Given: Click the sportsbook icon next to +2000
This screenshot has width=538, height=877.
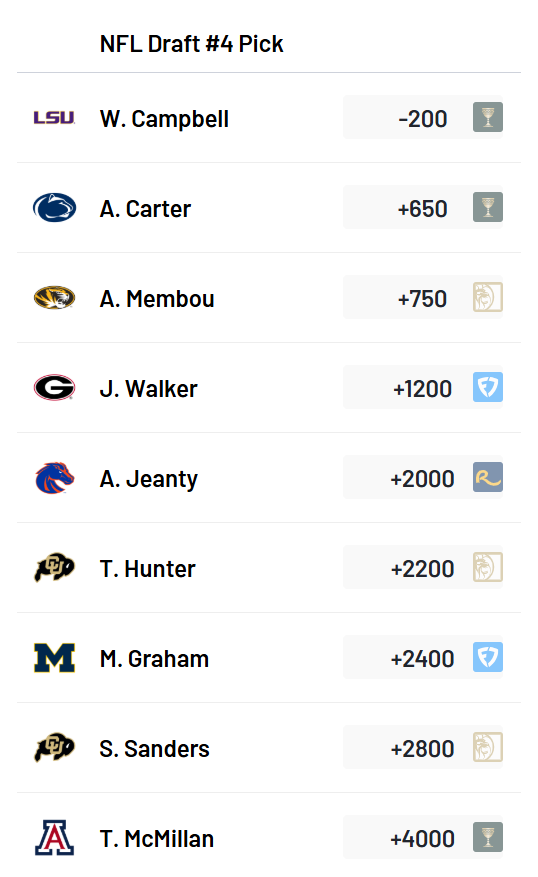Looking at the screenshot, I should (x=488, y=477).
